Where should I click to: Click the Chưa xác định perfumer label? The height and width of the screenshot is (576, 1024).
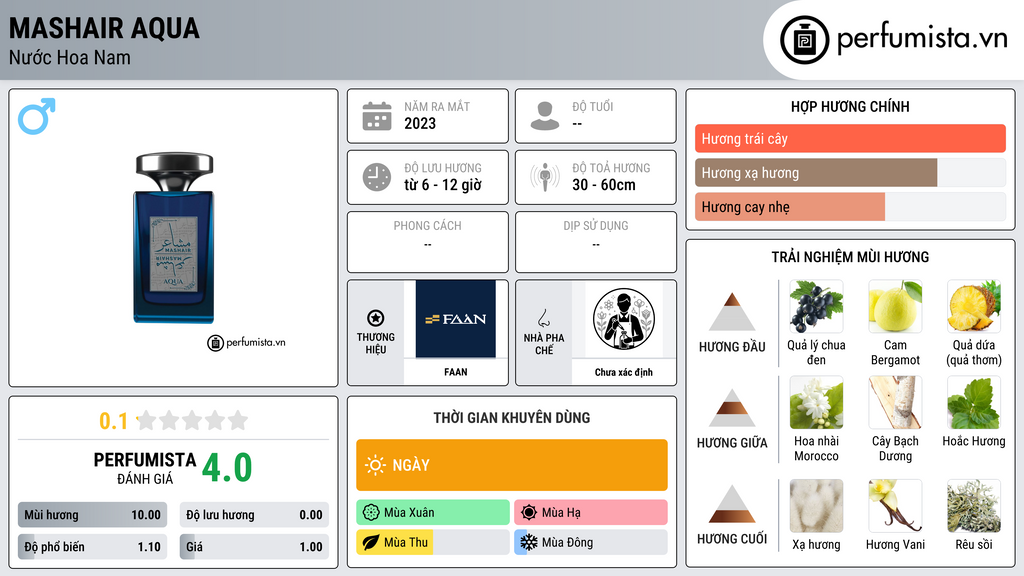coord(624,372)
